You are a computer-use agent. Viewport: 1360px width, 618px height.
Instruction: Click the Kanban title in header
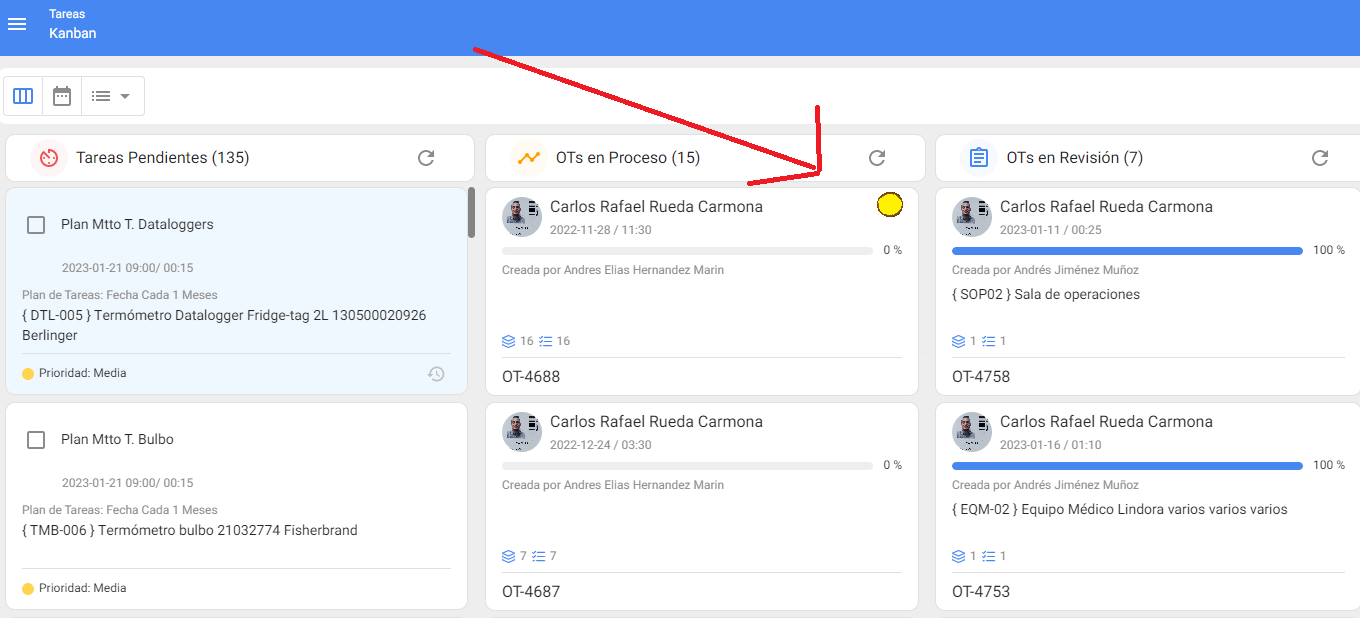73,33
